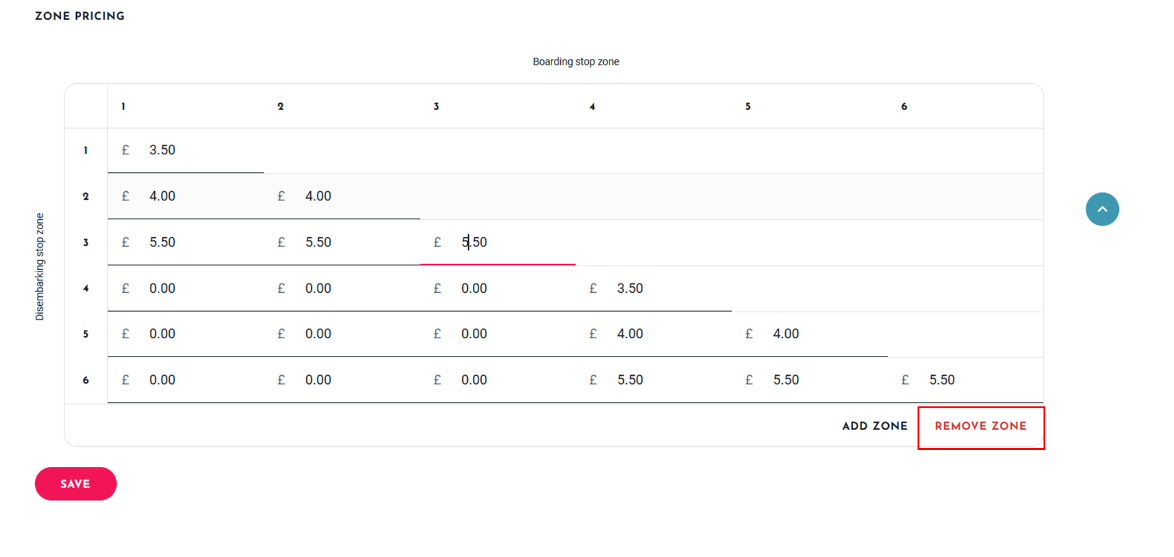Edit boarding 1, disembarking 4 price field
The height and width of the screenshot is (557, 1174).
pyautogui.click(x=186, y=289)
